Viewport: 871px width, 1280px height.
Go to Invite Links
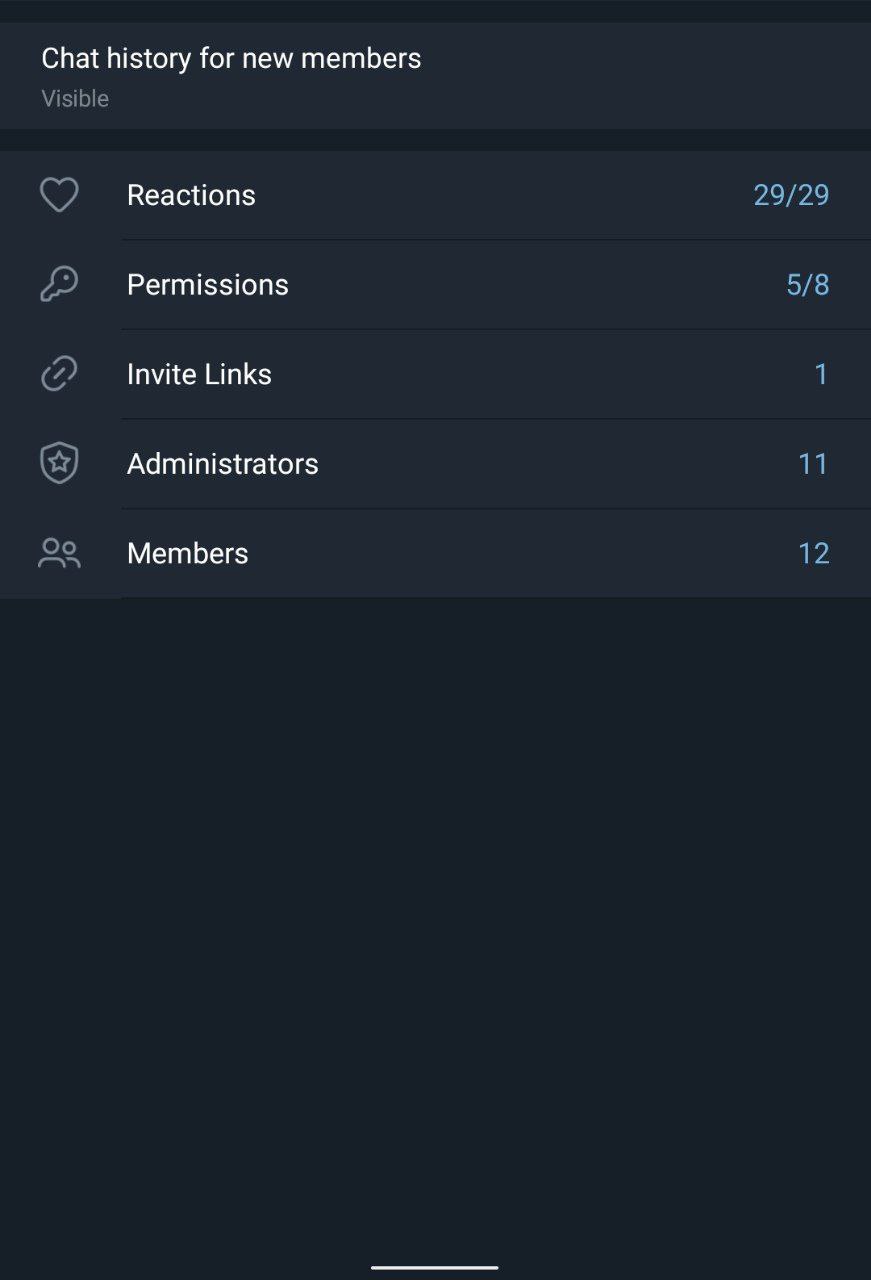tap(199, 374)
